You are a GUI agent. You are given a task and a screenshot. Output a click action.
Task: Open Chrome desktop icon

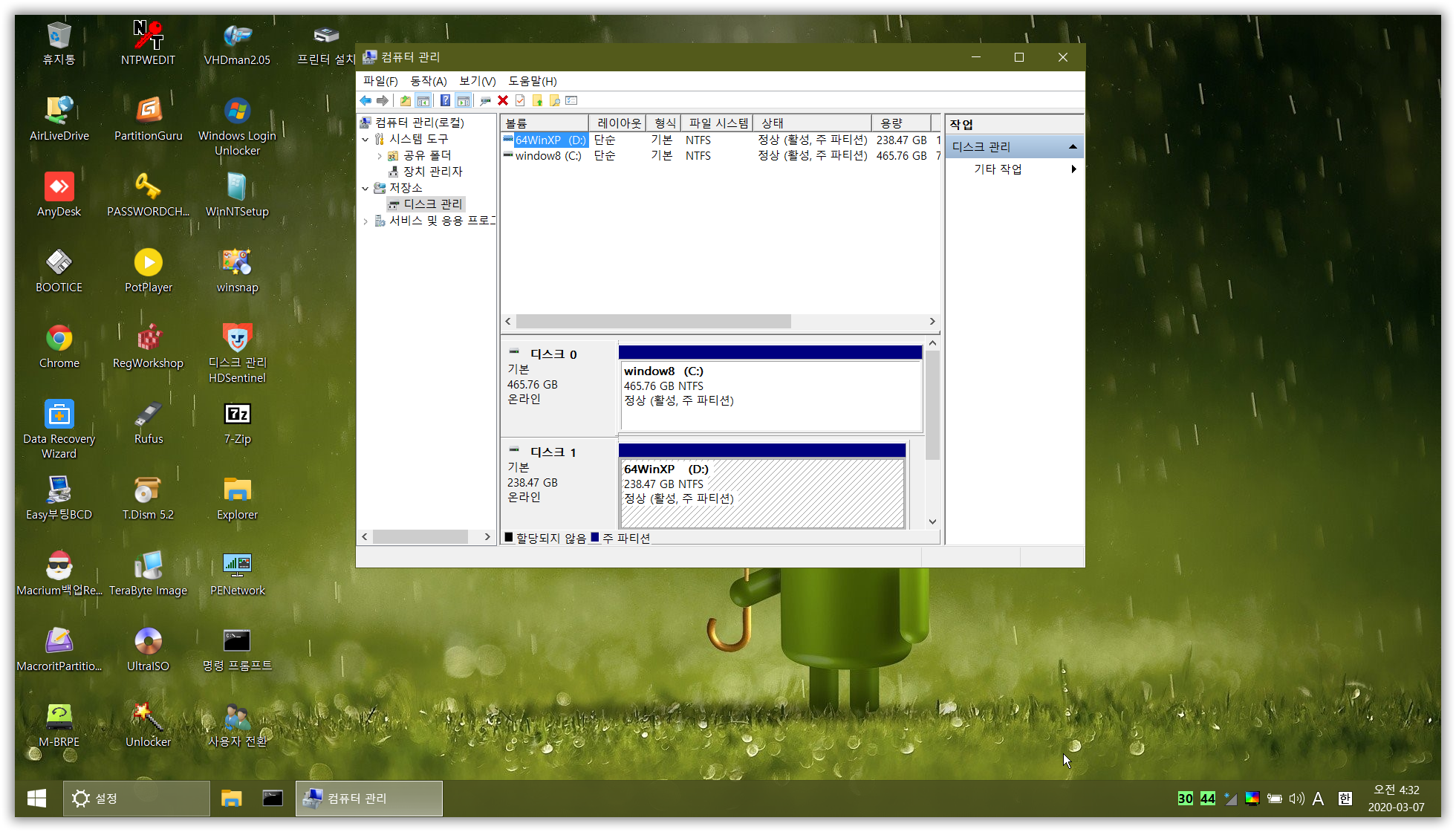[59, 346]
